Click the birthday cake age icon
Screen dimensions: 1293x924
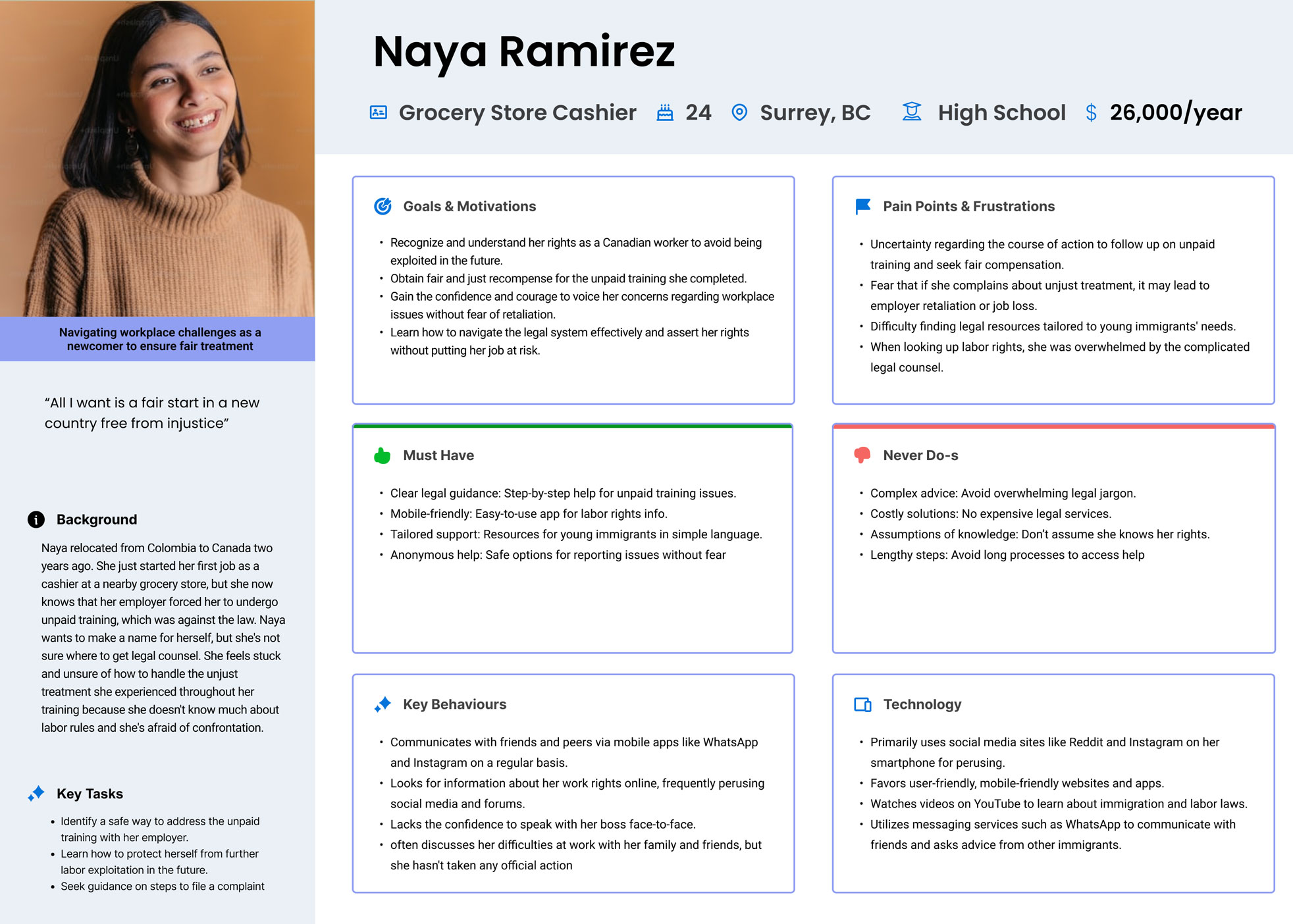(665, 113)
